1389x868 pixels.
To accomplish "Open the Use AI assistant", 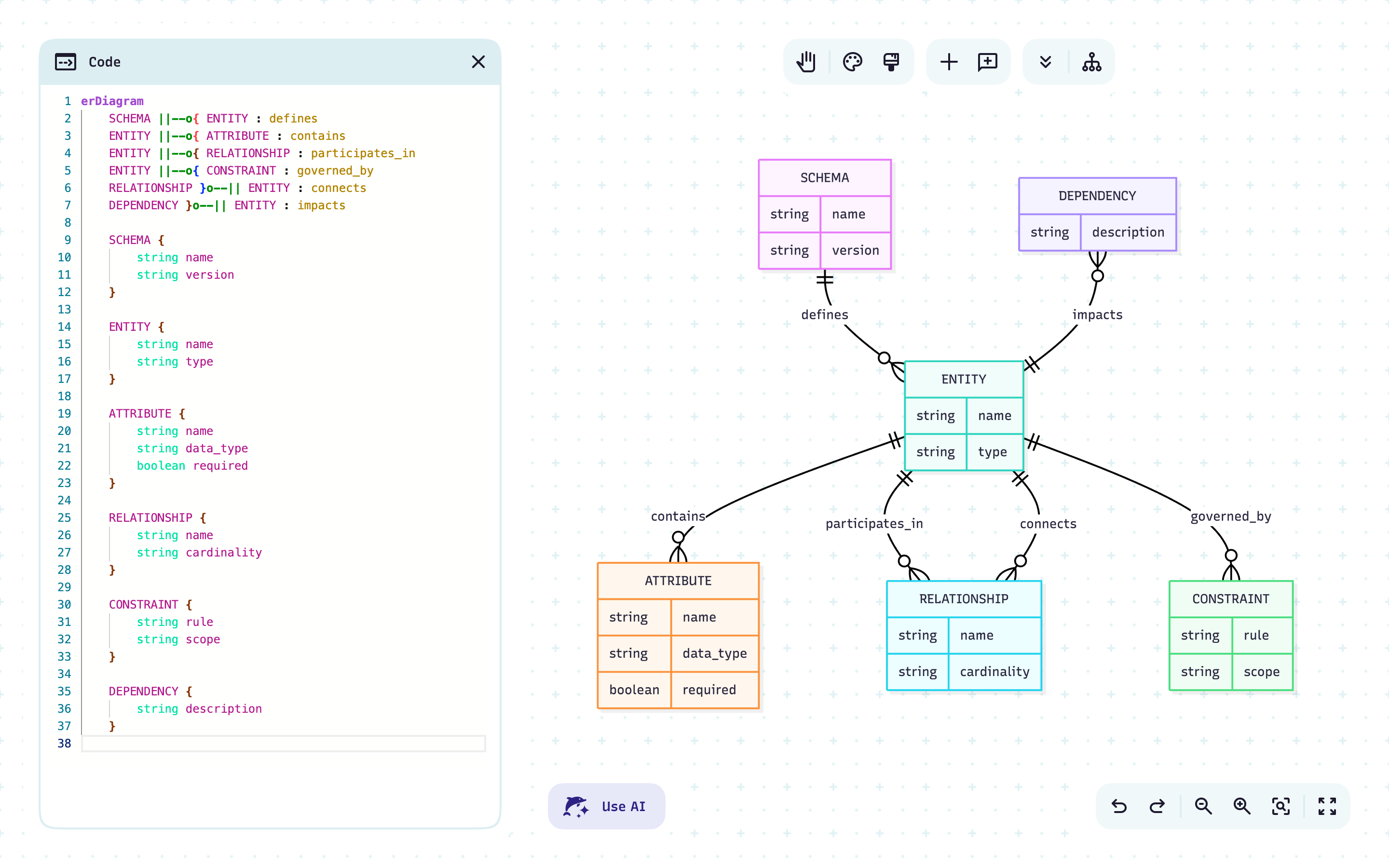I will [606, 806].
